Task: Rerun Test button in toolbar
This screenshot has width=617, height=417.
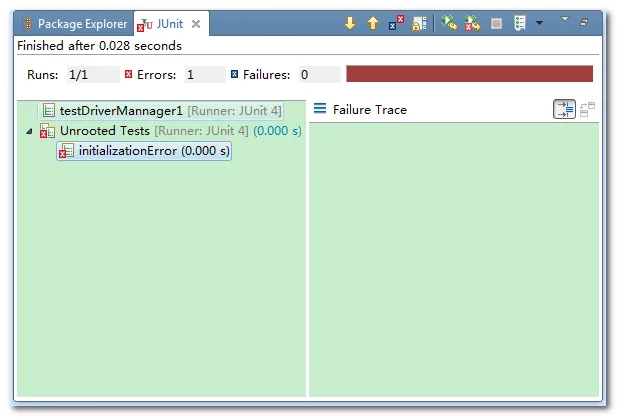Action: click(449, 23)
